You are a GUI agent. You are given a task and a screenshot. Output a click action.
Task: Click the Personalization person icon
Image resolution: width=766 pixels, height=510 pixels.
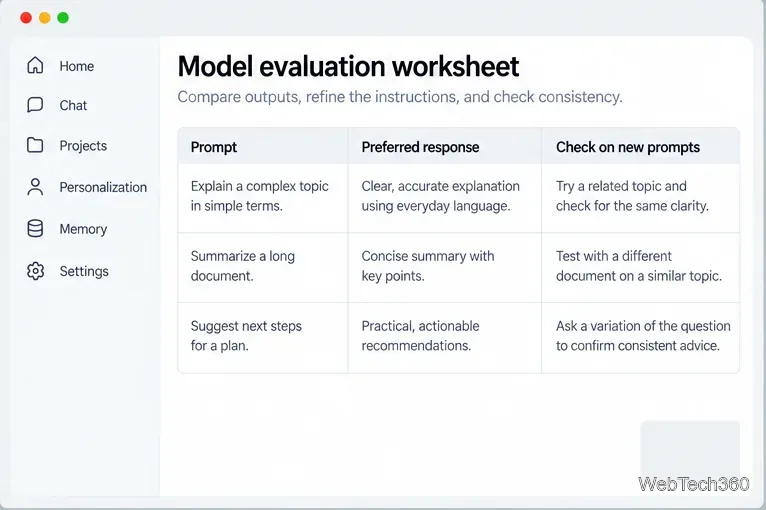click(35, 187)
